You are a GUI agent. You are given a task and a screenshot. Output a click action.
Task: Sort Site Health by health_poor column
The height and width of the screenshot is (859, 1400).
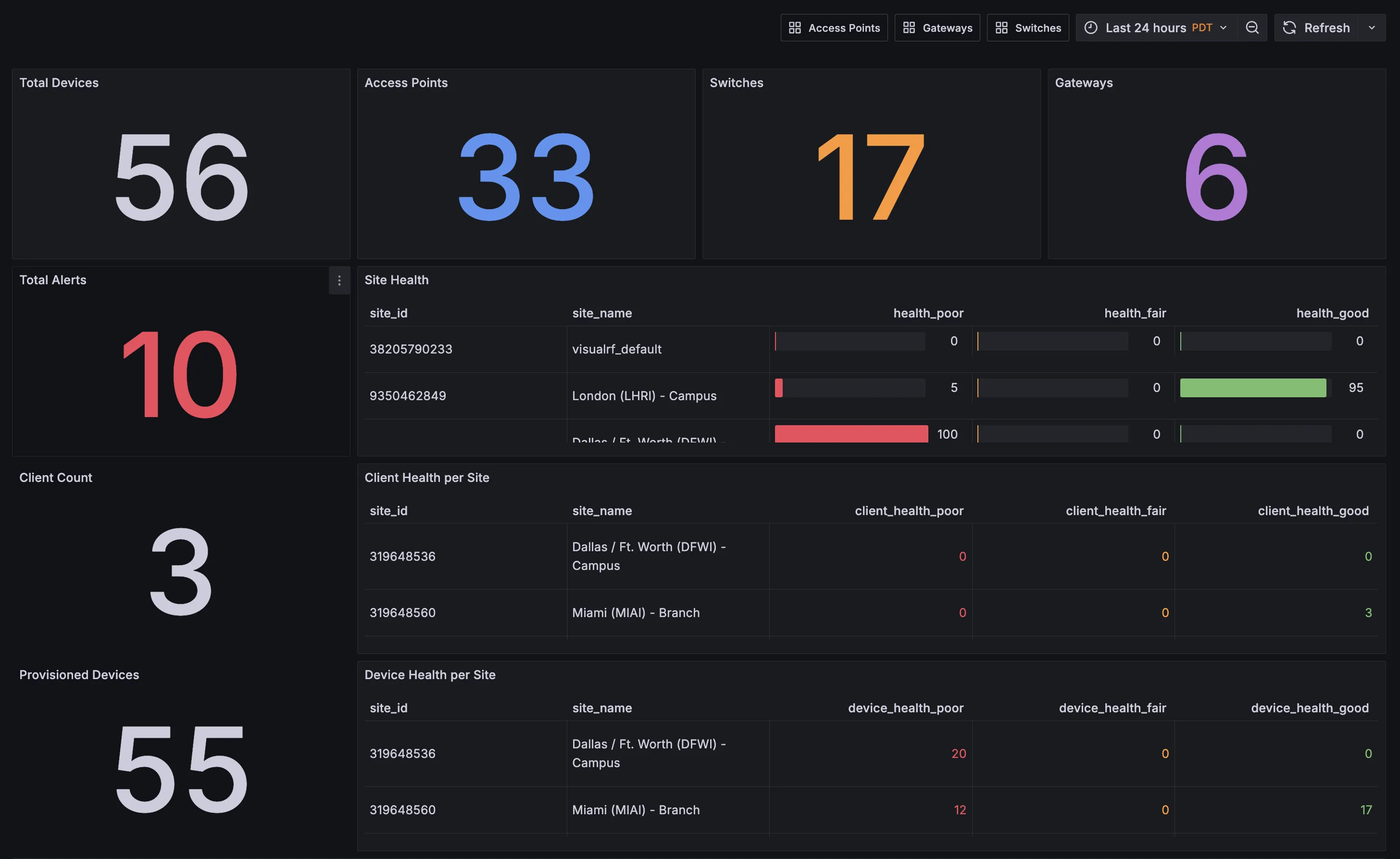[x=928, y=313]
